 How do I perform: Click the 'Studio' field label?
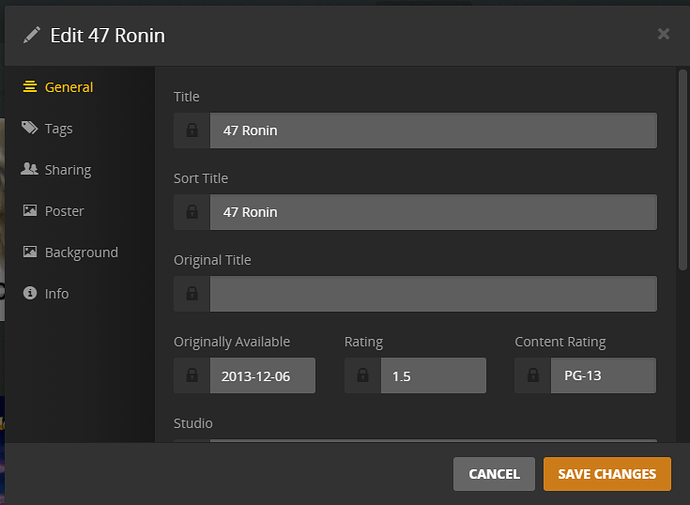pyautogui.click(x=193, y=423)
